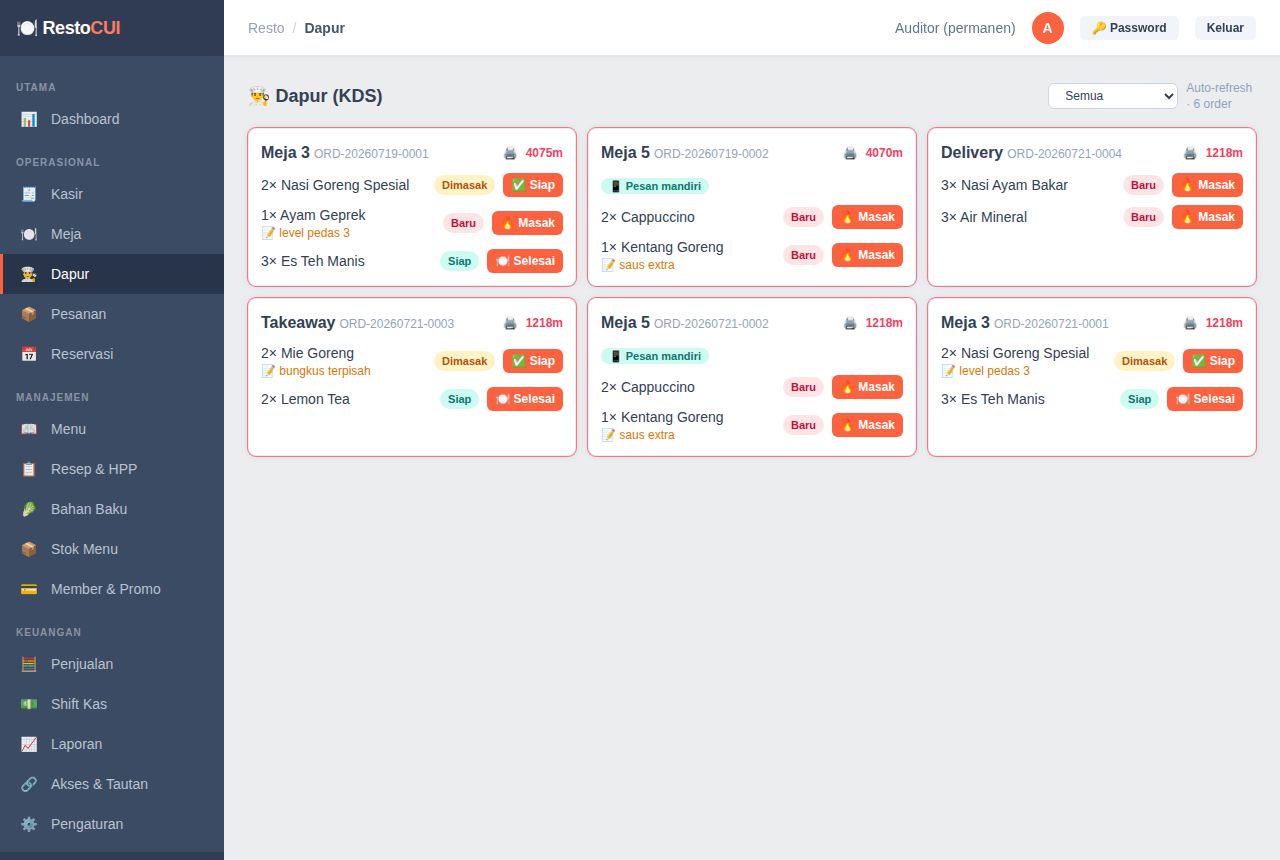Click the Takeaway card title
Screen dimensions: 1280x860
298,323
